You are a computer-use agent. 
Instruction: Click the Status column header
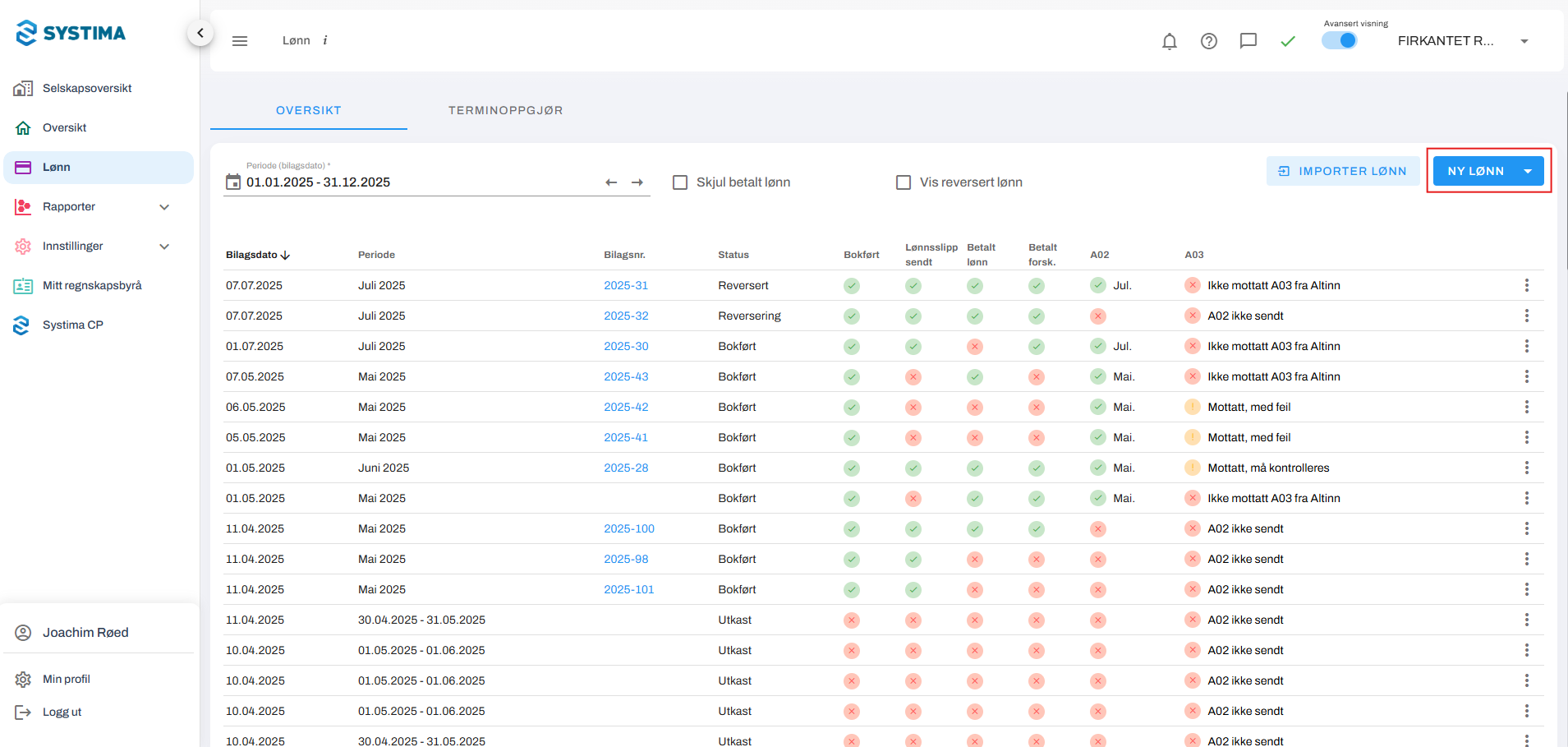(733, 255)
